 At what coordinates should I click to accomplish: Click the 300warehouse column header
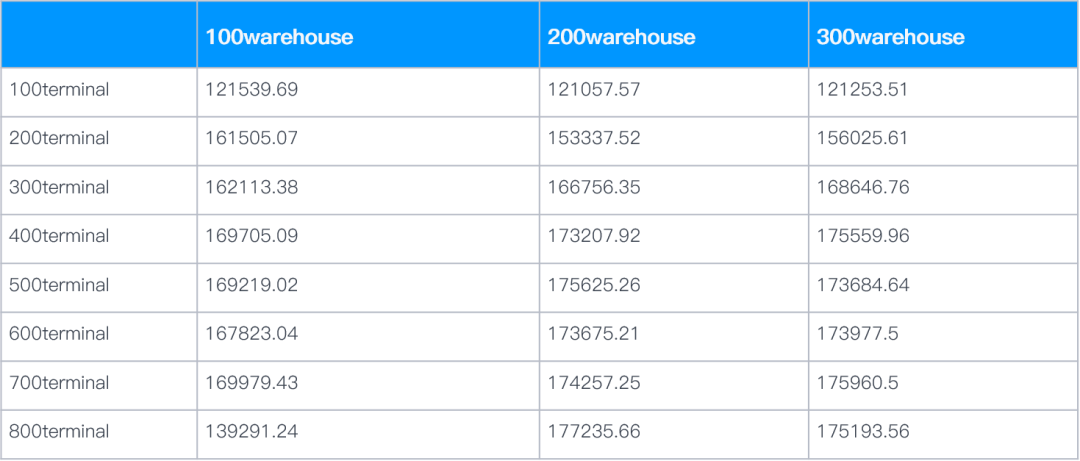point(891,37)
